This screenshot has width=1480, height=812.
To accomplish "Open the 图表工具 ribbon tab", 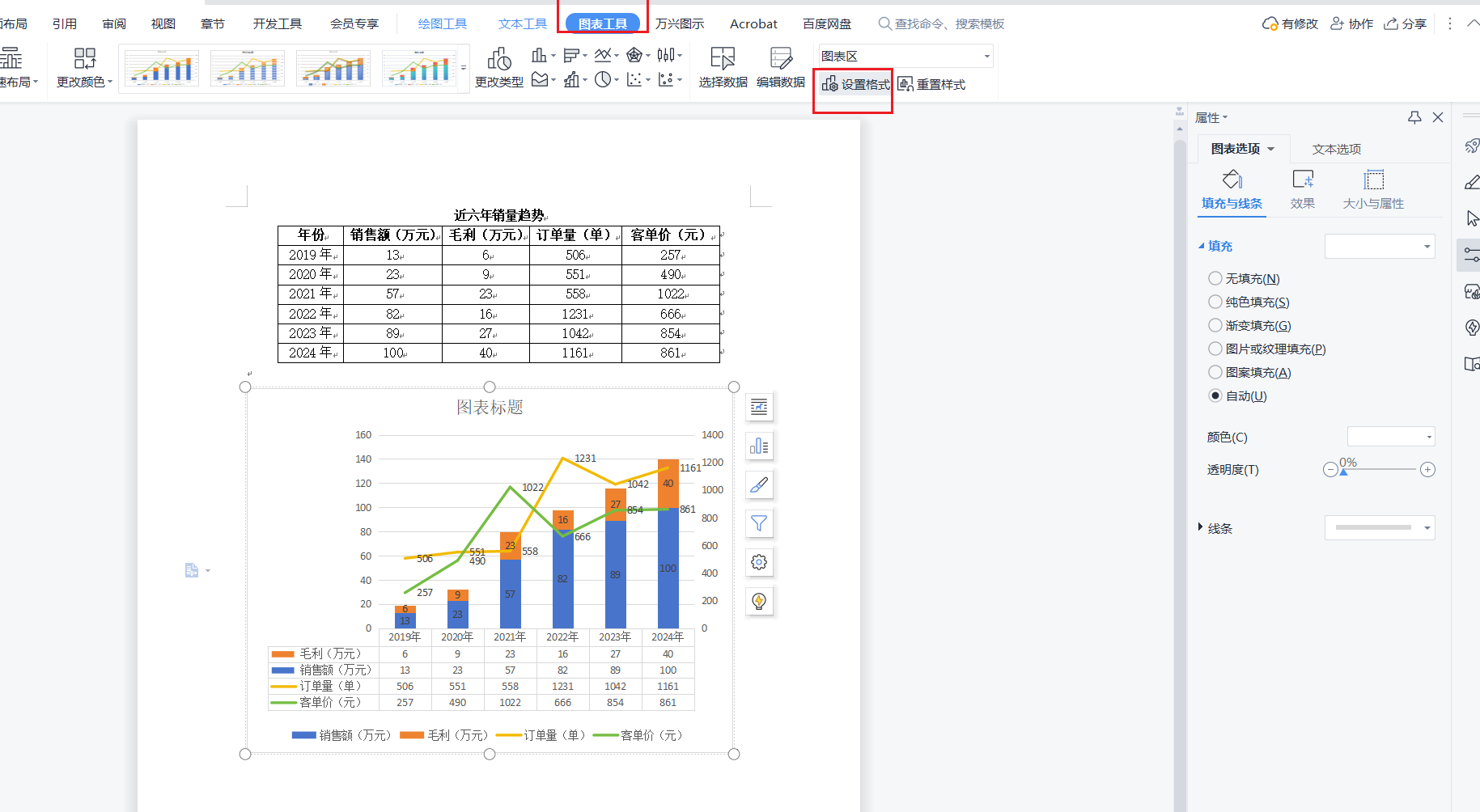I will 603,23.
